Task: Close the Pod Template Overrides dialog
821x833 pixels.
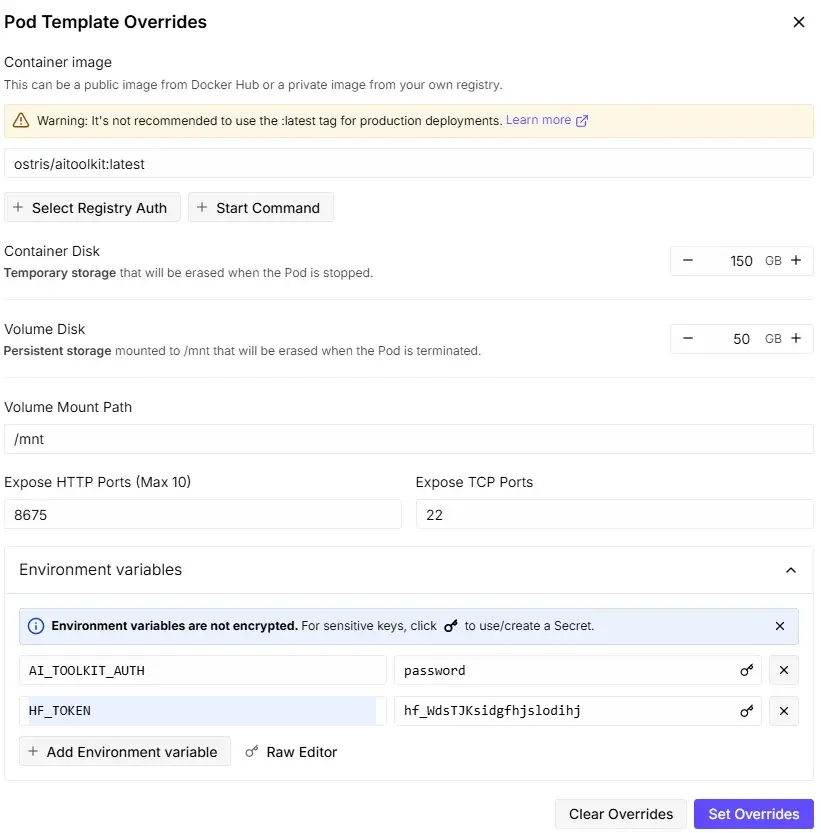Action: [x=799, y=22]
